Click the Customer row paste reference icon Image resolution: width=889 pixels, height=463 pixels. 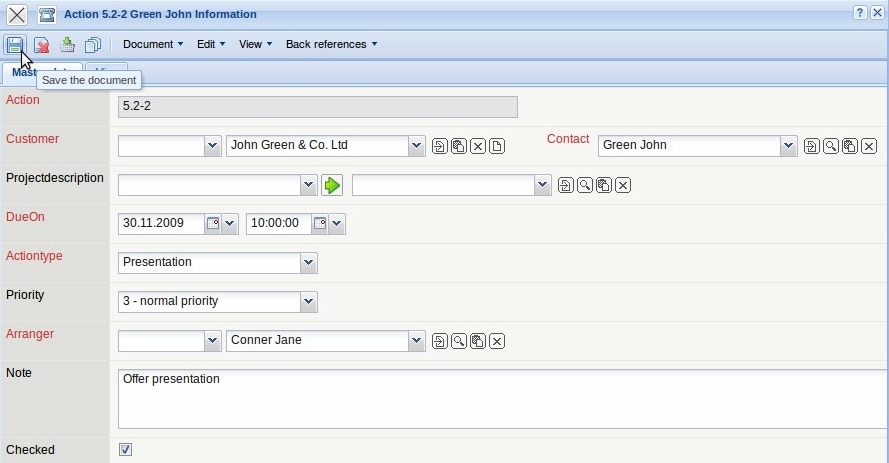click(x=459, y=146)
